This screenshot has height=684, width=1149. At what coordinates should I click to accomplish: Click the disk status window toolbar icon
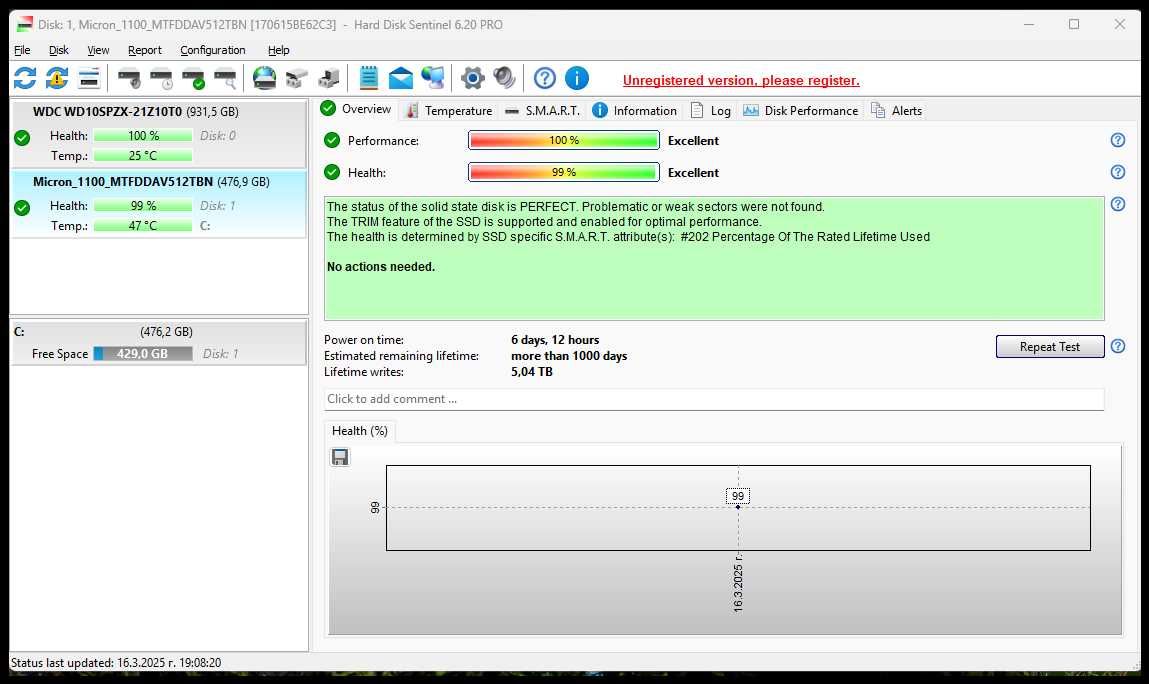point(89,78)
